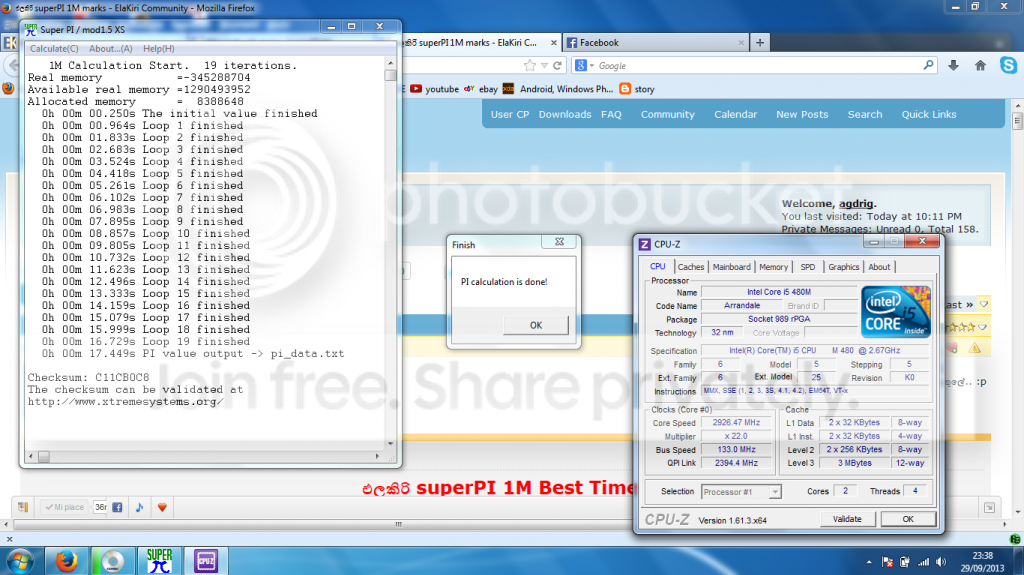The width and height of the screenshot is (1024, 575).
Task: Click the warning triangle icon on forum page
Action: point(974,348)
